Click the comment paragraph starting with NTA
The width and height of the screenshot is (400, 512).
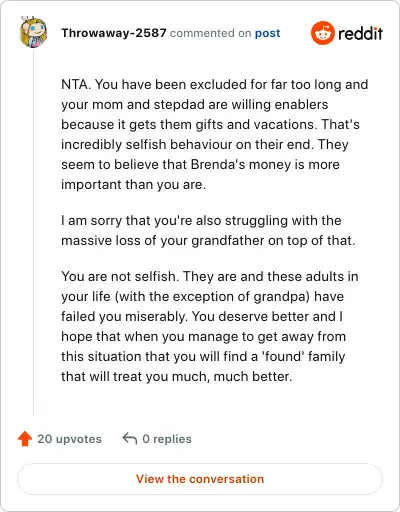pos(215,134)
